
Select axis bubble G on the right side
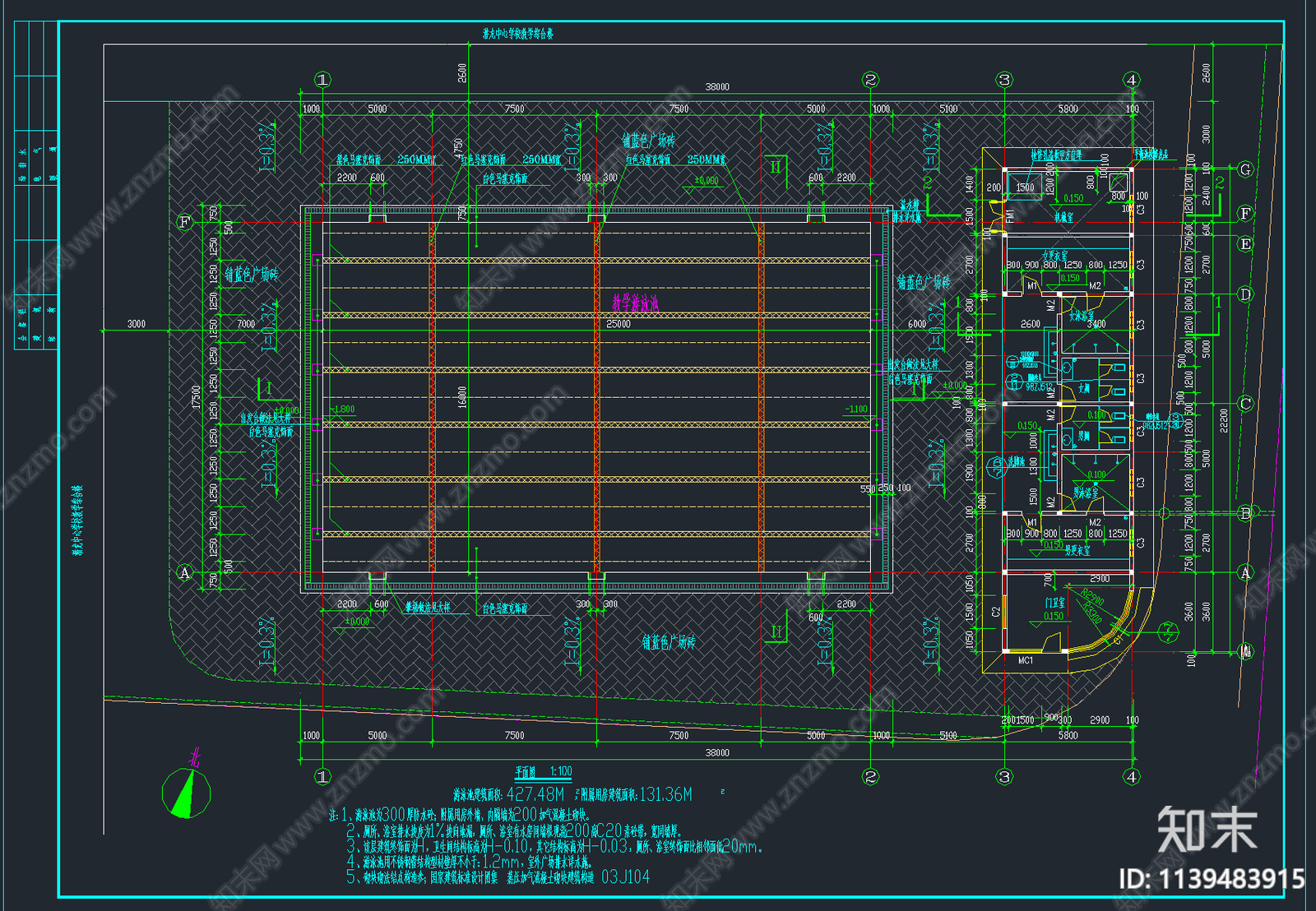coord(1245,169)
